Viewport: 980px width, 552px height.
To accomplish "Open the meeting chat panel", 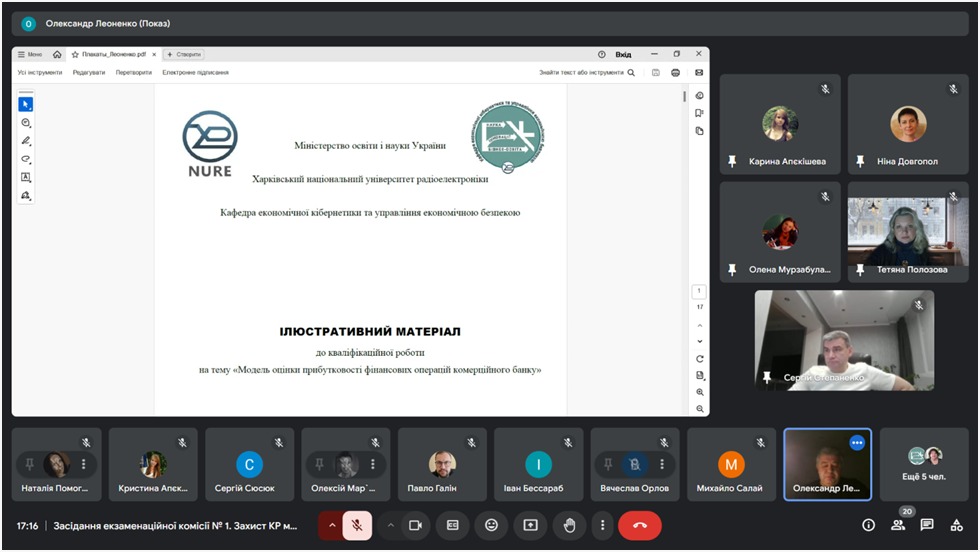I will (927, 525).
